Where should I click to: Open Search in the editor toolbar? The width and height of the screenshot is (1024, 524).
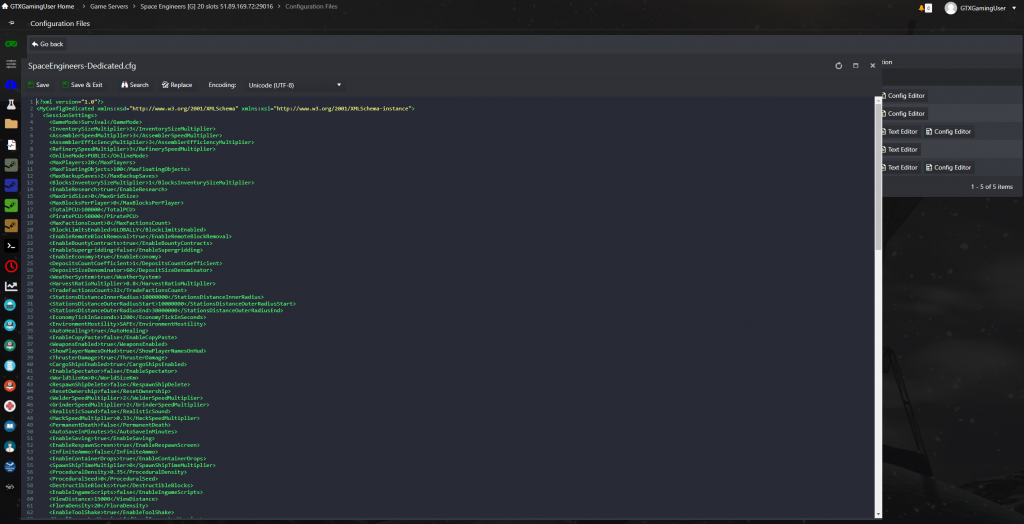[x=134, y=85]
